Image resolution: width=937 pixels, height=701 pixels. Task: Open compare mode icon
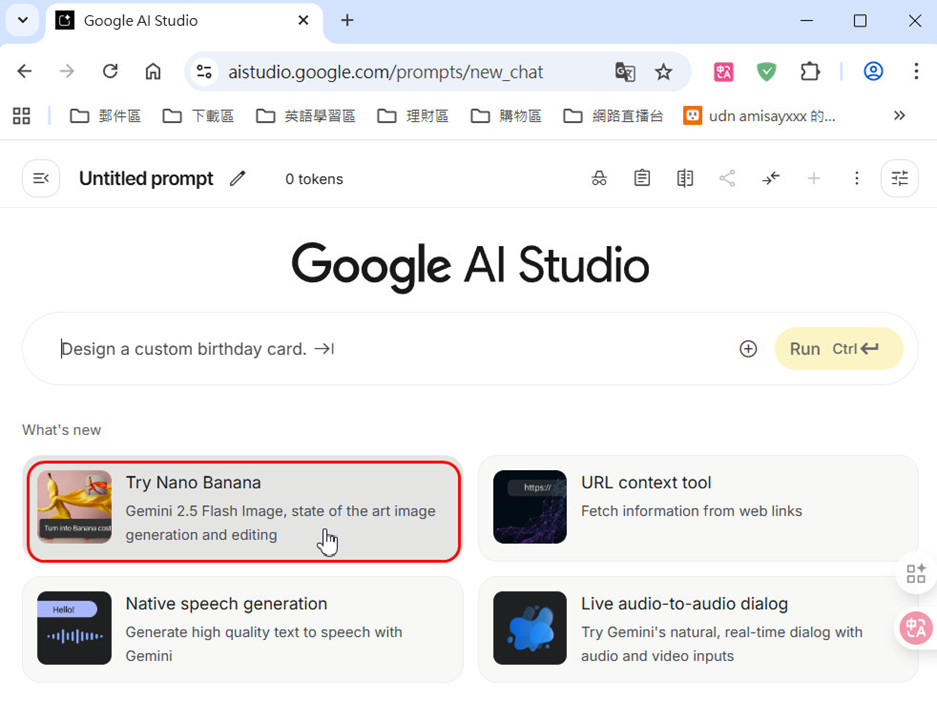click(x=685, y=178)
